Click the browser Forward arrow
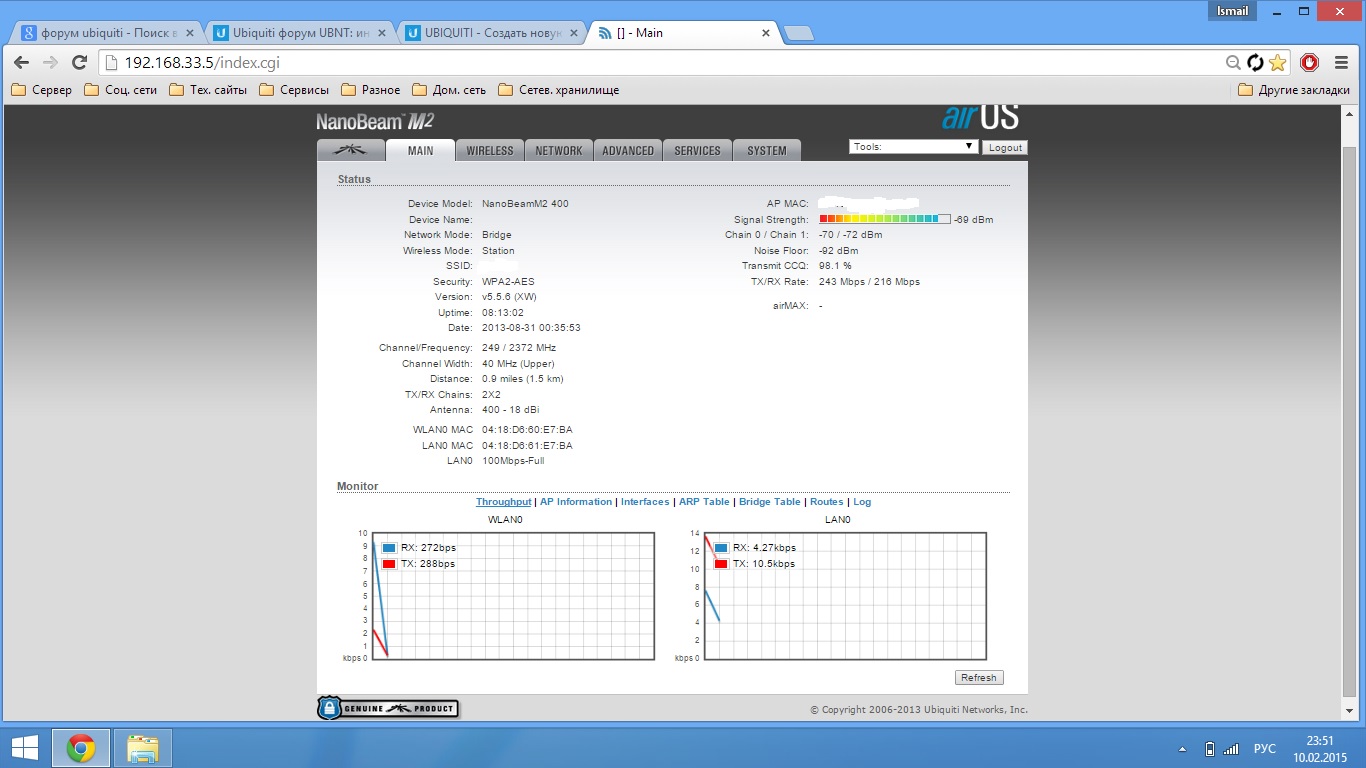The height and width of the screenshot is (768, 1366). [x=50, y=63]
